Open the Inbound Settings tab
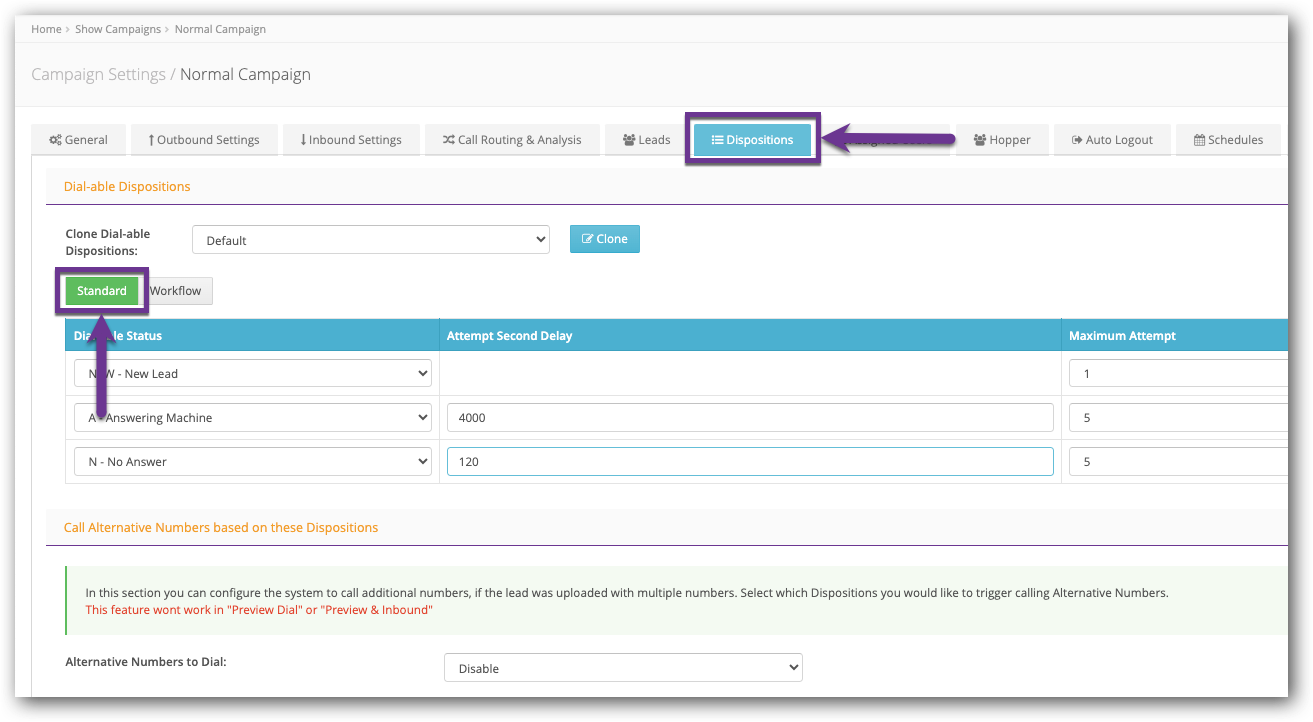The image size is (1313, 722). tap(350, 140)
